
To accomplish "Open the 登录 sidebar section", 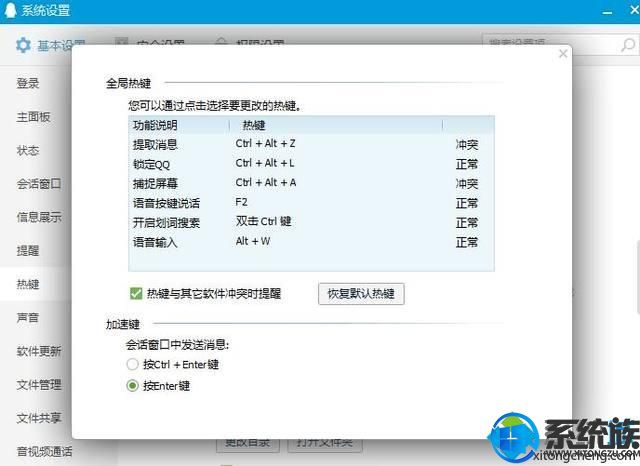I will tap(28, 83).
